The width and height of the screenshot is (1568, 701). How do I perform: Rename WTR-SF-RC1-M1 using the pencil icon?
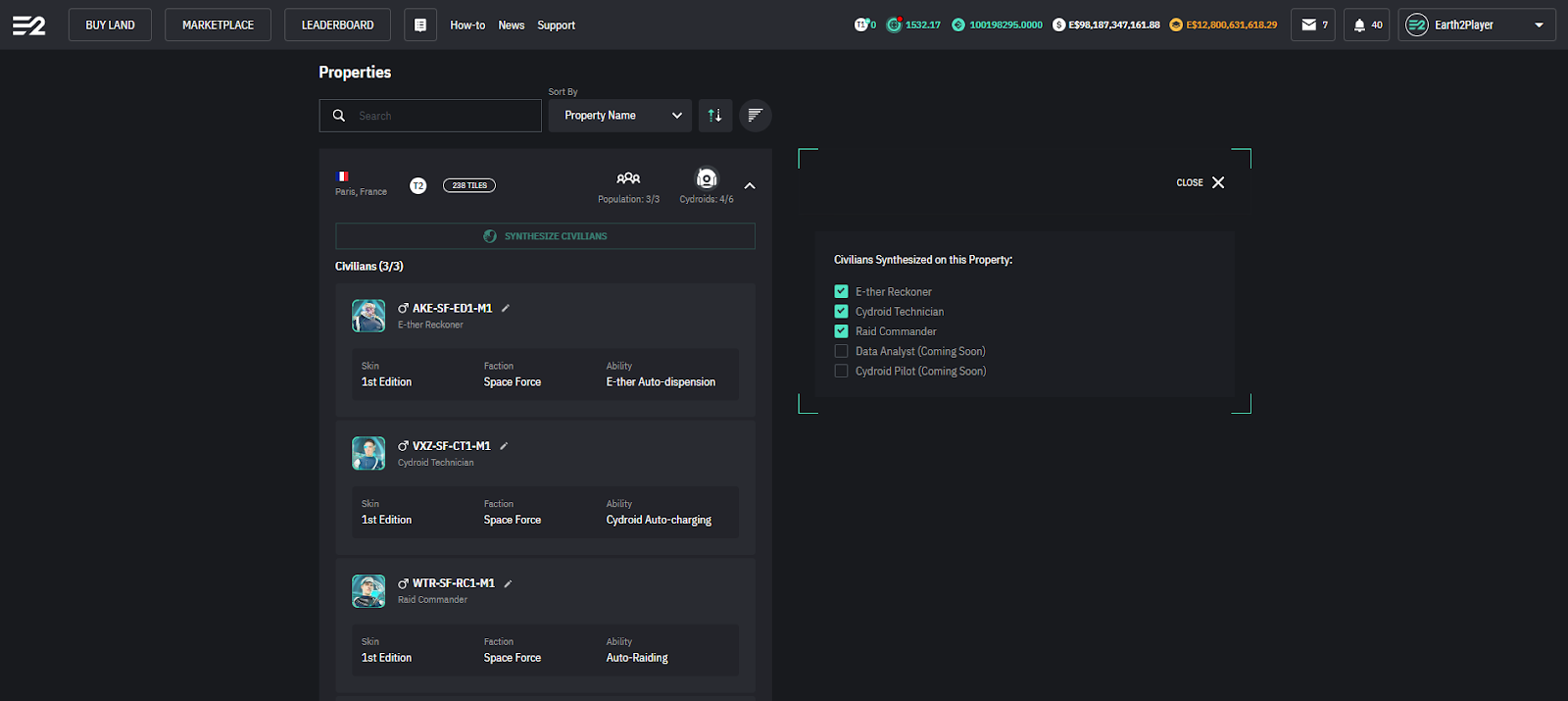pyautogui.click(x=508, y=583)
